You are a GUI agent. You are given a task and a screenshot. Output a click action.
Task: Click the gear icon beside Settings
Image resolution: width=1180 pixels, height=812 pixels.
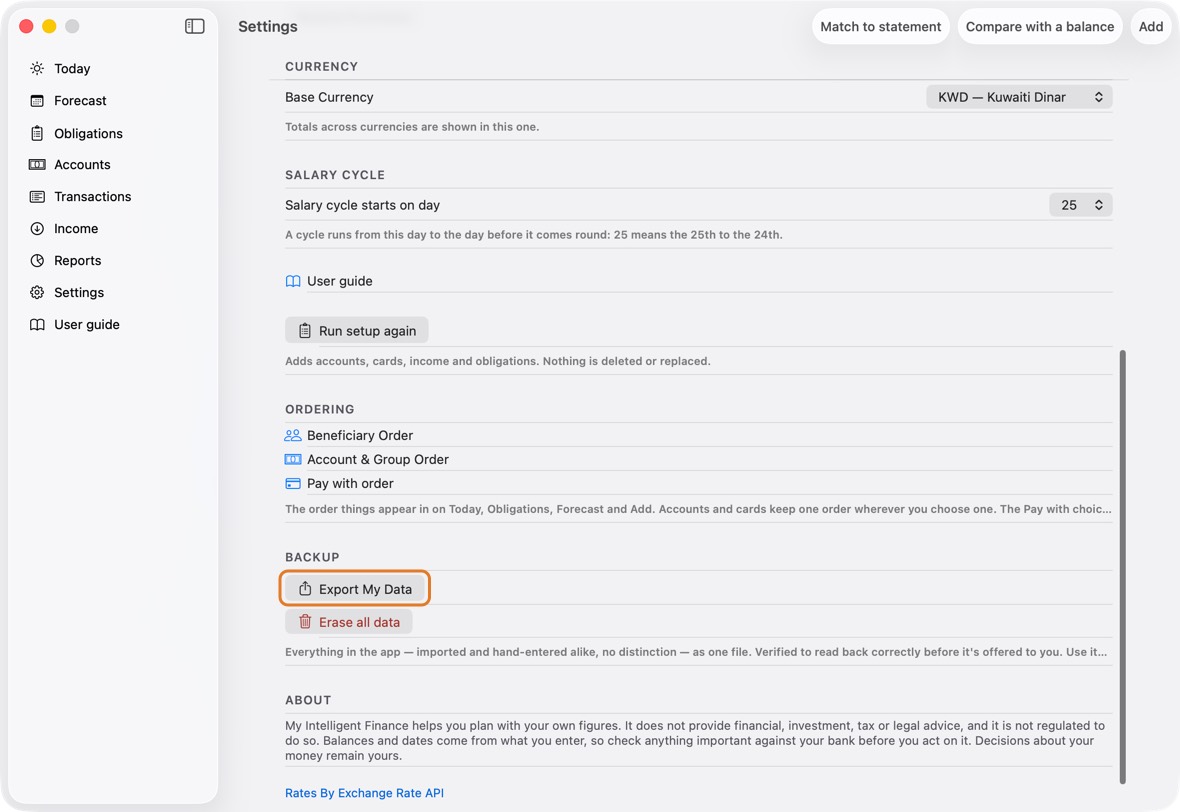click(37, 293)
